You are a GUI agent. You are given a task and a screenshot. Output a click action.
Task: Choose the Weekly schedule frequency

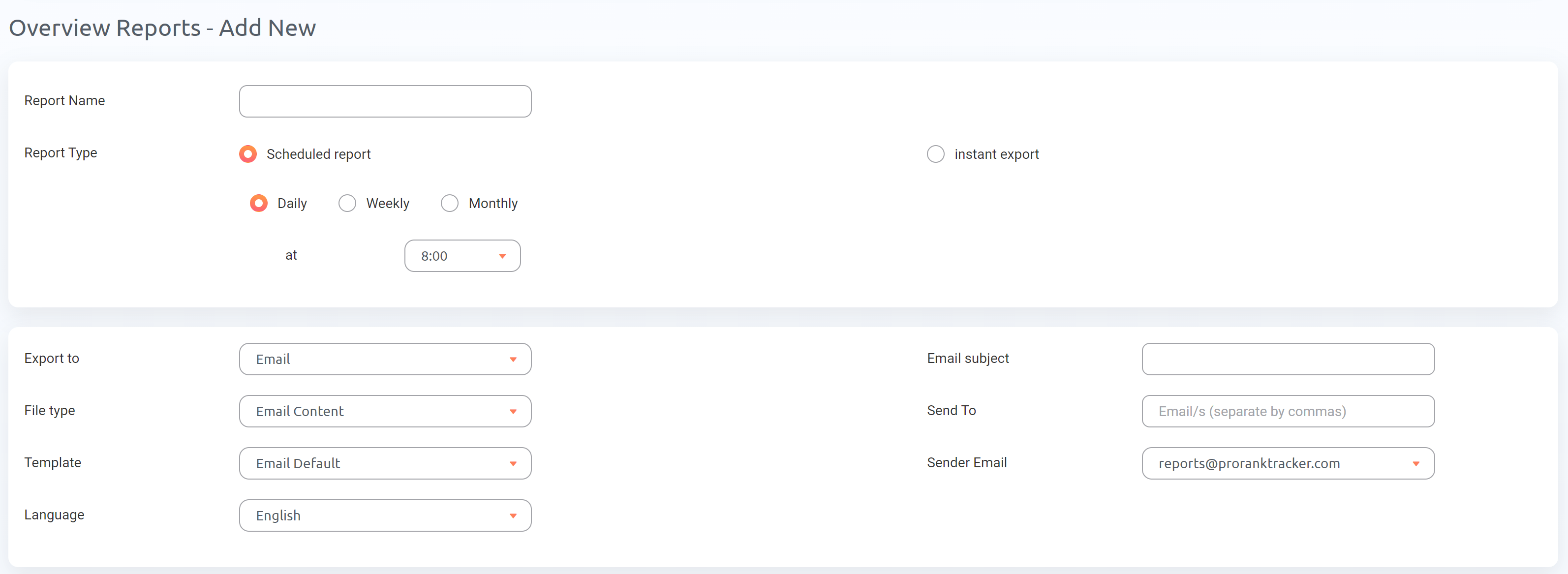point(347,203)
